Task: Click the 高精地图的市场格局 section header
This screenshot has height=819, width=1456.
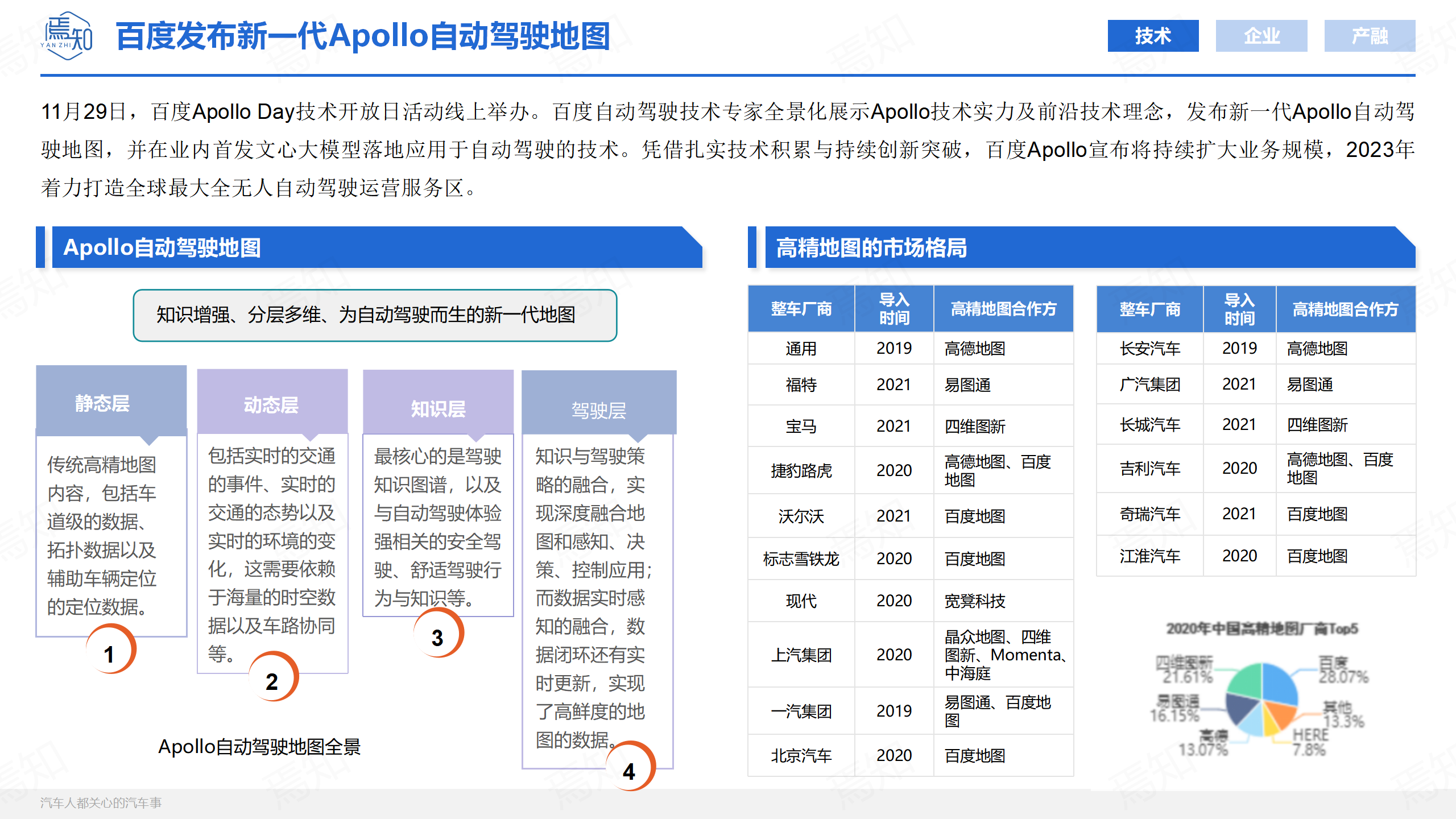Action: (1090, 247)
